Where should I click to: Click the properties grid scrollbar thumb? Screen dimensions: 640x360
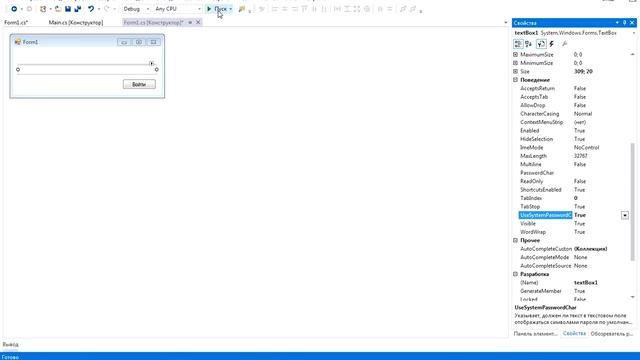click(x=633, y=202)
